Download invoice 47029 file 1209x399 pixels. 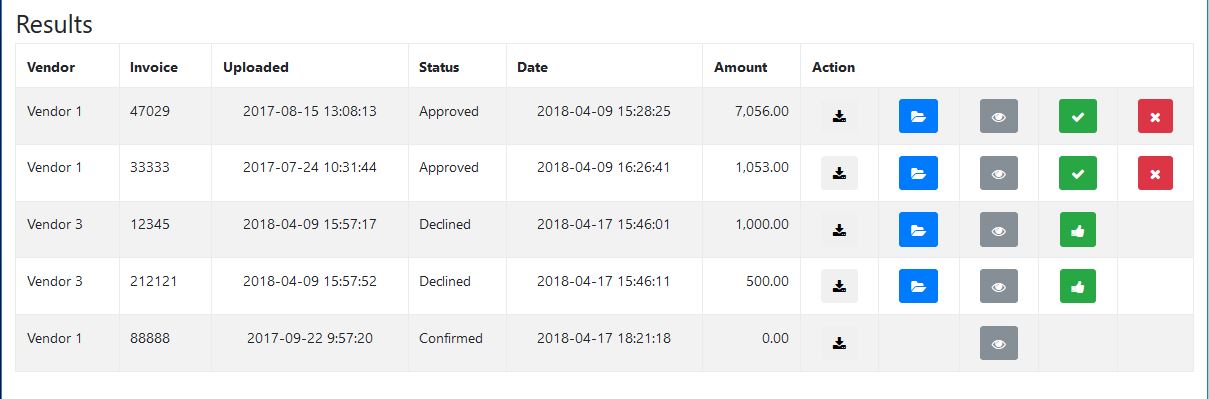coord(839,116)
